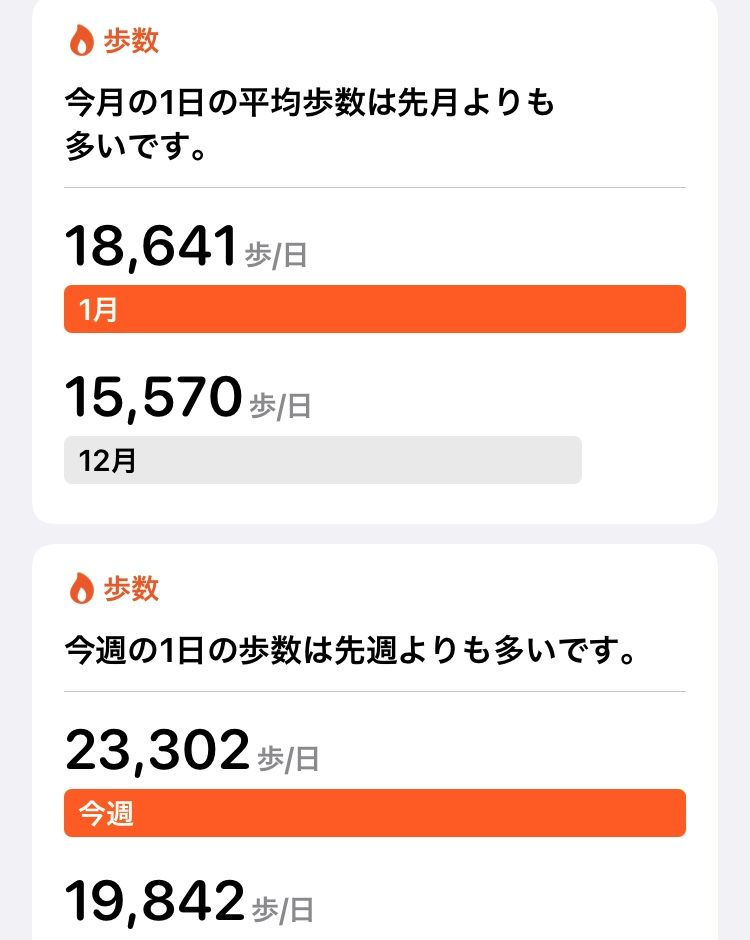
Task: Tap the flame icon in monthly steps card
Action: pyautogui.click(x=82, y=41)
